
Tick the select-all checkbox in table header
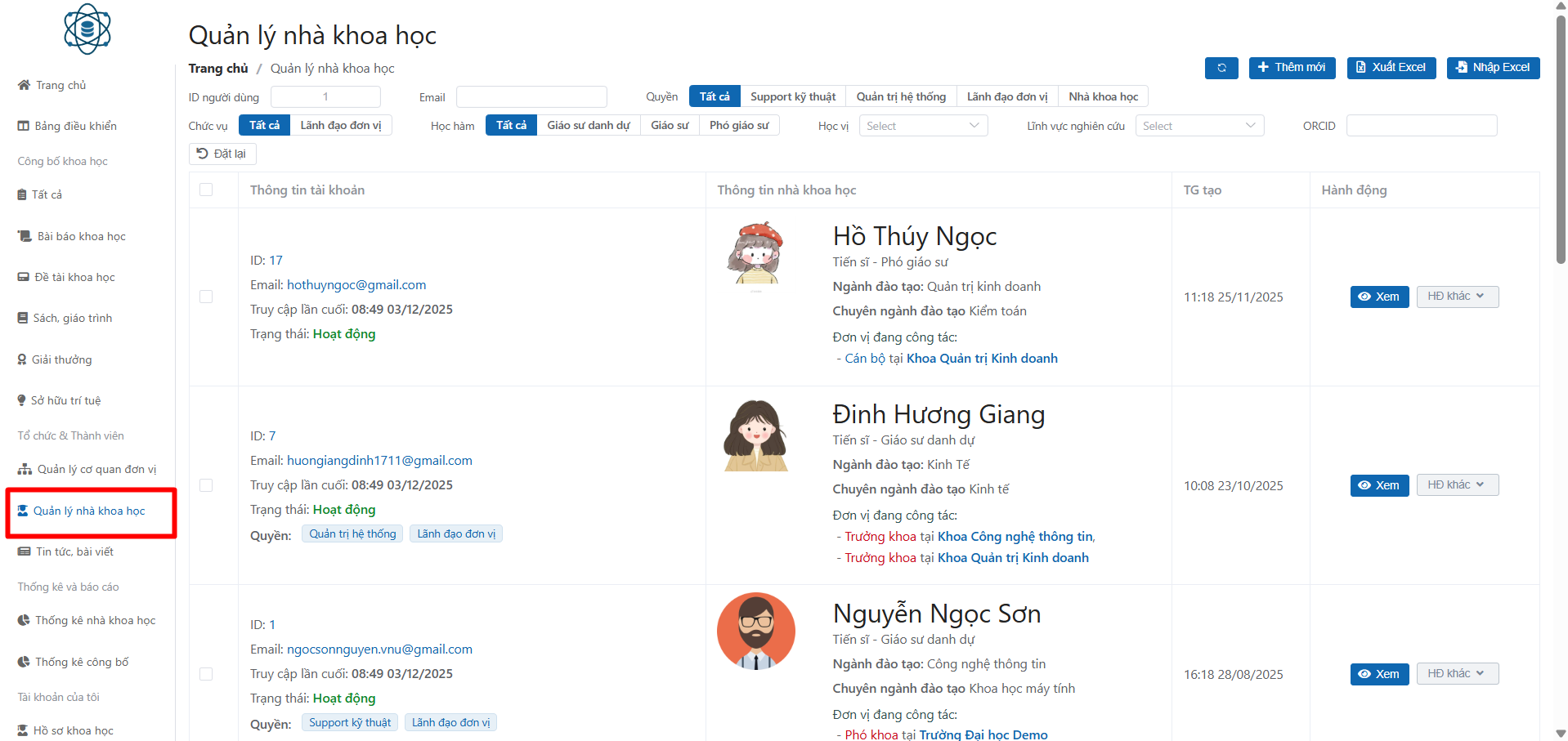coord(206,190)
